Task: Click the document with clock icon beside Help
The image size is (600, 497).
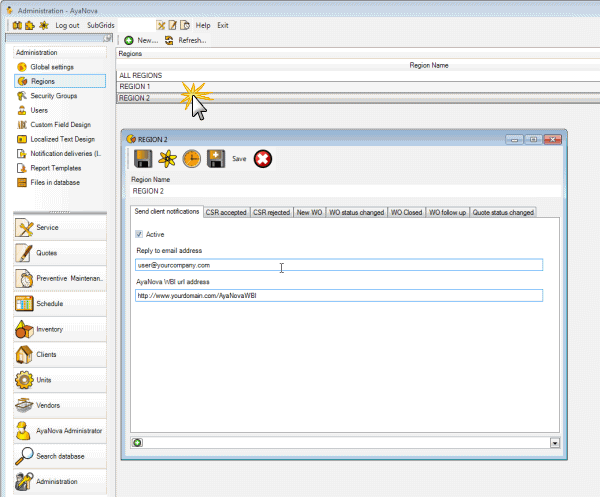Action: (x=185, y=26)
